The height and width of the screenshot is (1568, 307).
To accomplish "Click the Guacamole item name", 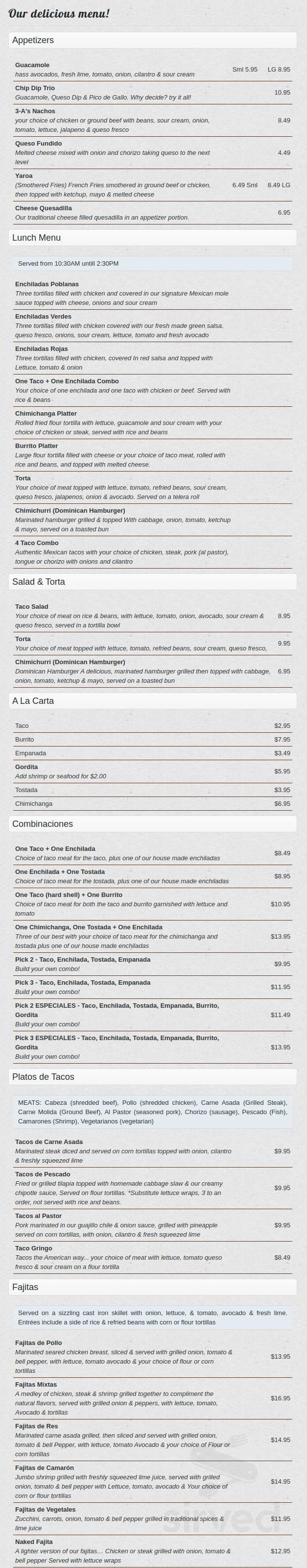I will (x=32, y=65).
